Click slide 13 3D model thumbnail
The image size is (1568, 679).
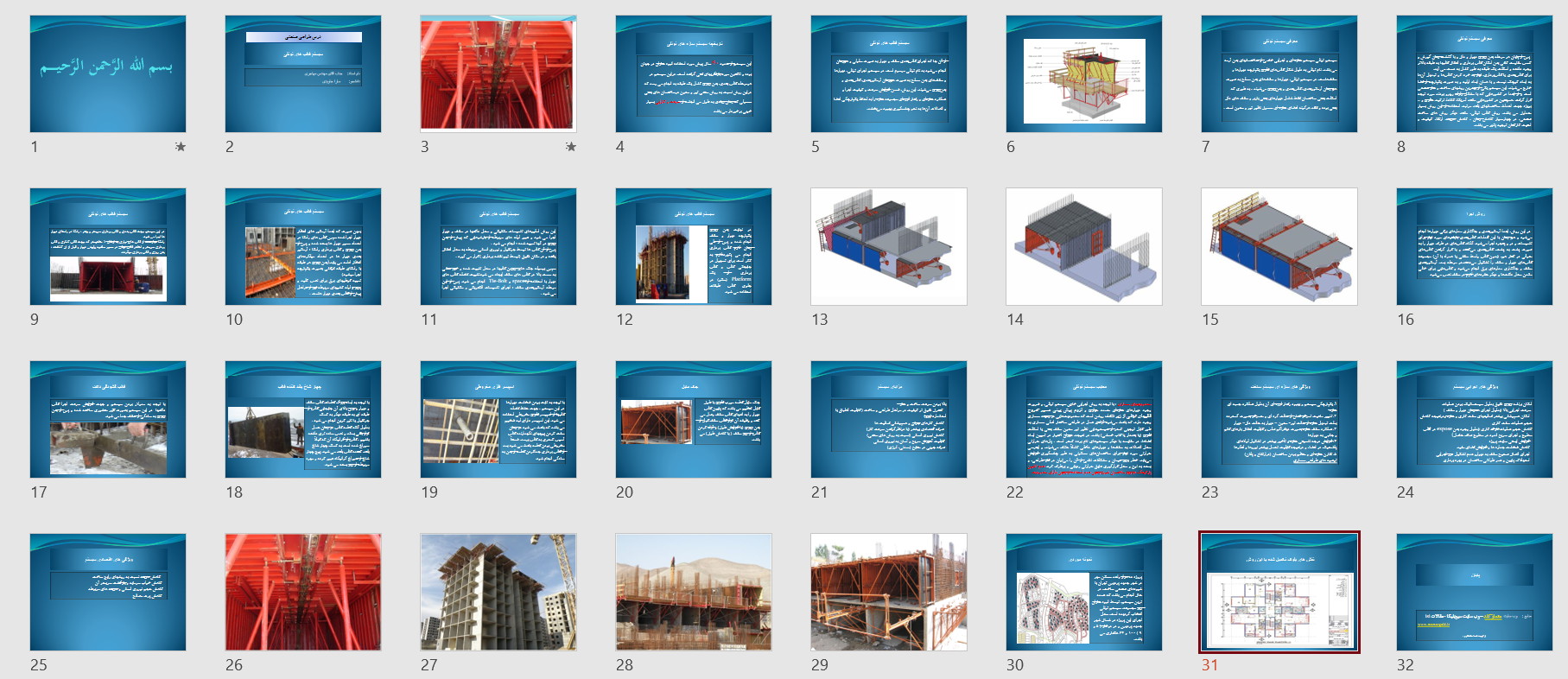pos(889,246)
